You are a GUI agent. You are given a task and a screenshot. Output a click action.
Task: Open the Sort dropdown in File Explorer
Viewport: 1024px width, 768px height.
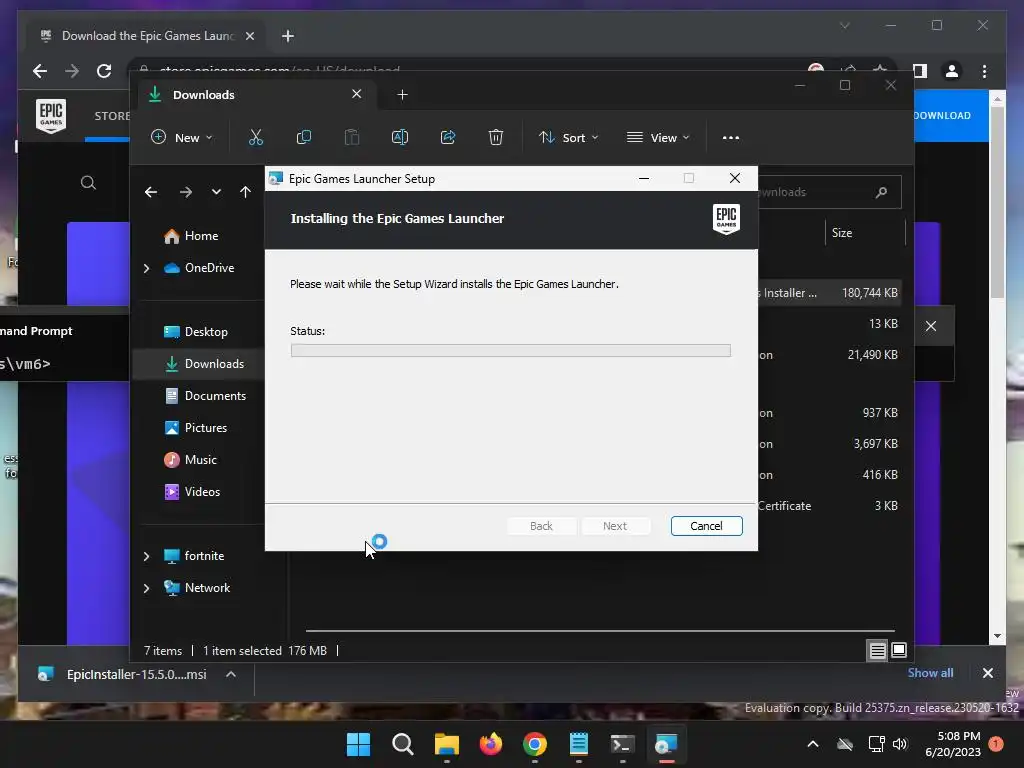point(568,138)
